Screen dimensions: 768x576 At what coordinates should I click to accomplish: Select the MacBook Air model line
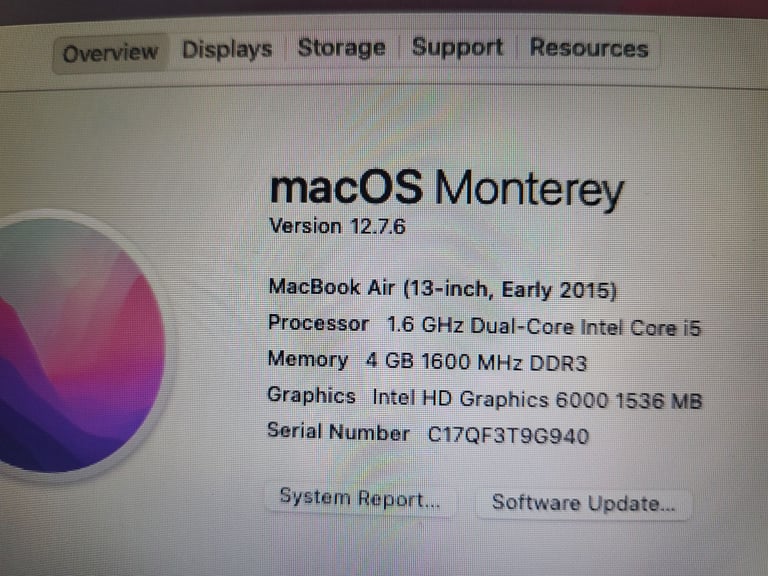click(442, 289)
